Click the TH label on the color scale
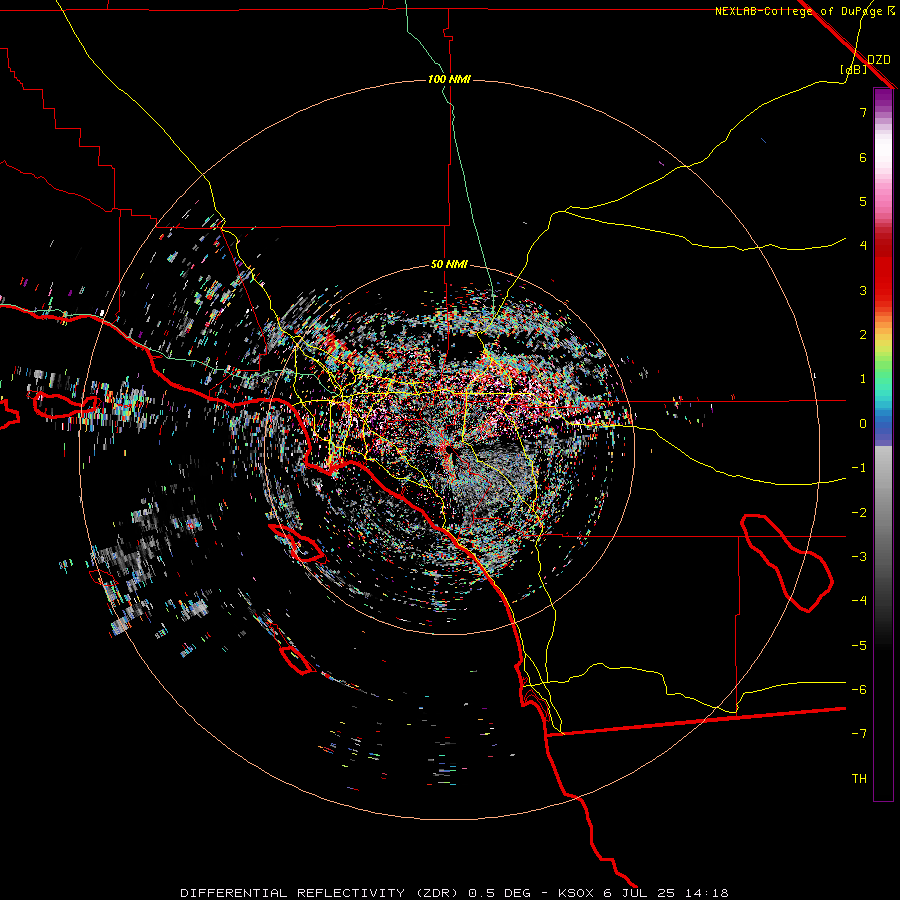 coord(859,779)
